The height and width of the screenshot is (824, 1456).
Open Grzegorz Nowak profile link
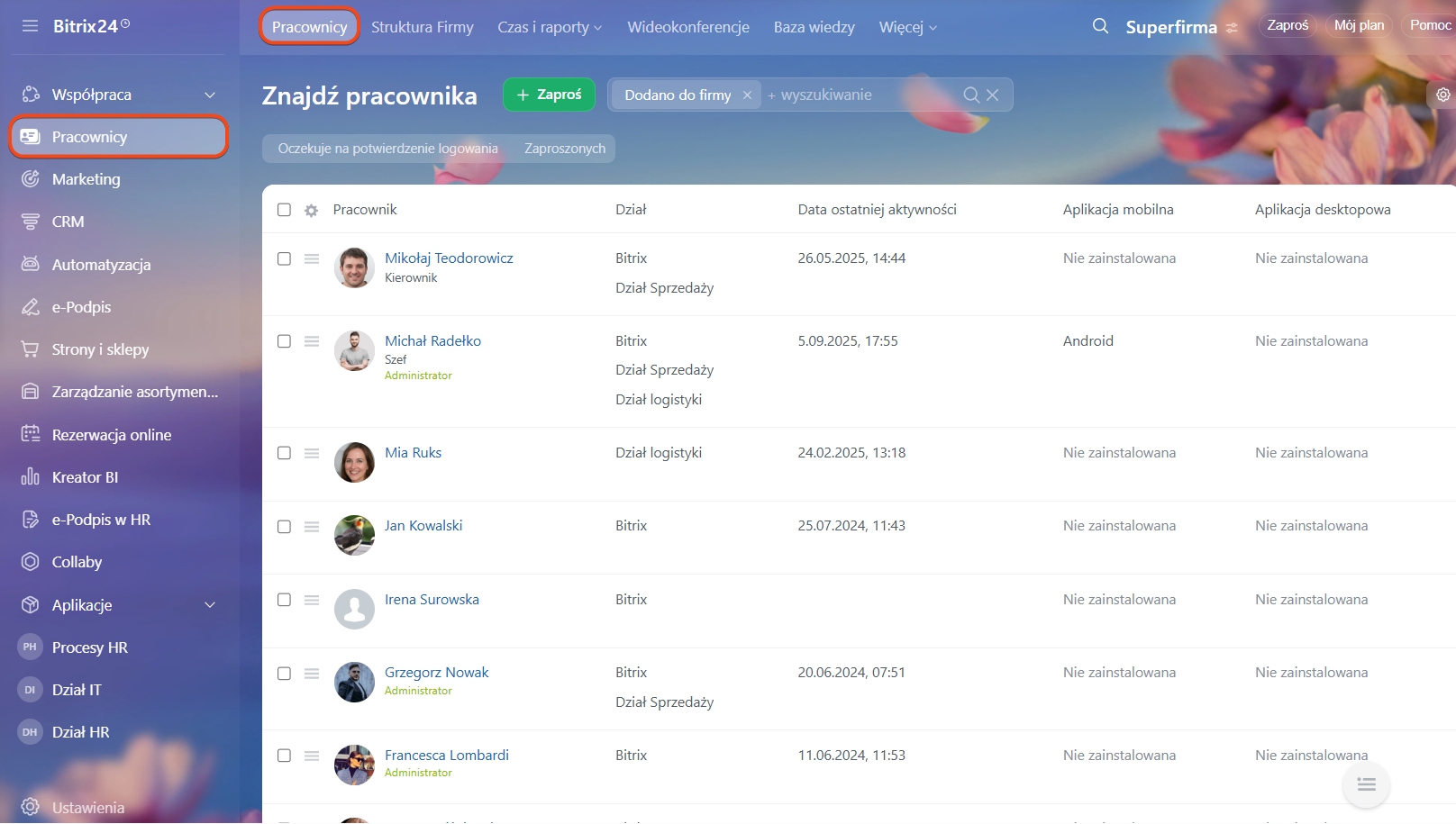436,673
